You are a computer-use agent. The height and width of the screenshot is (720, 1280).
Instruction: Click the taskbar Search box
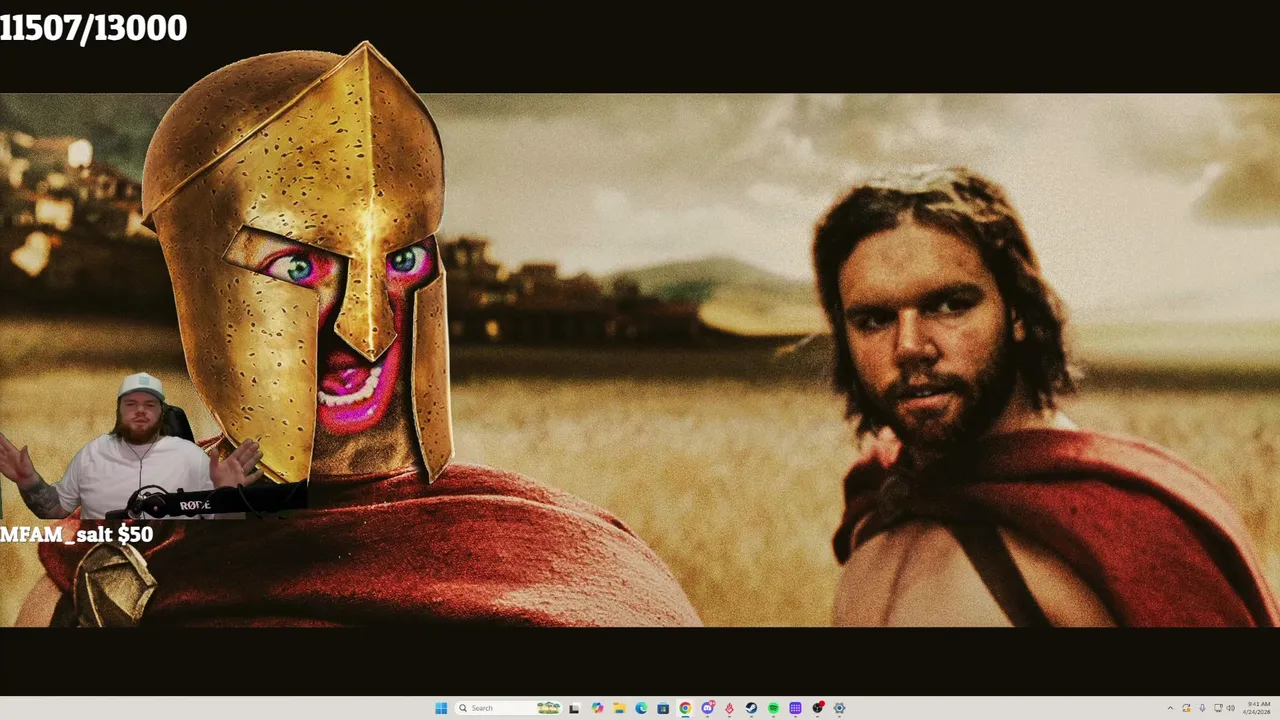pos(508,708)
